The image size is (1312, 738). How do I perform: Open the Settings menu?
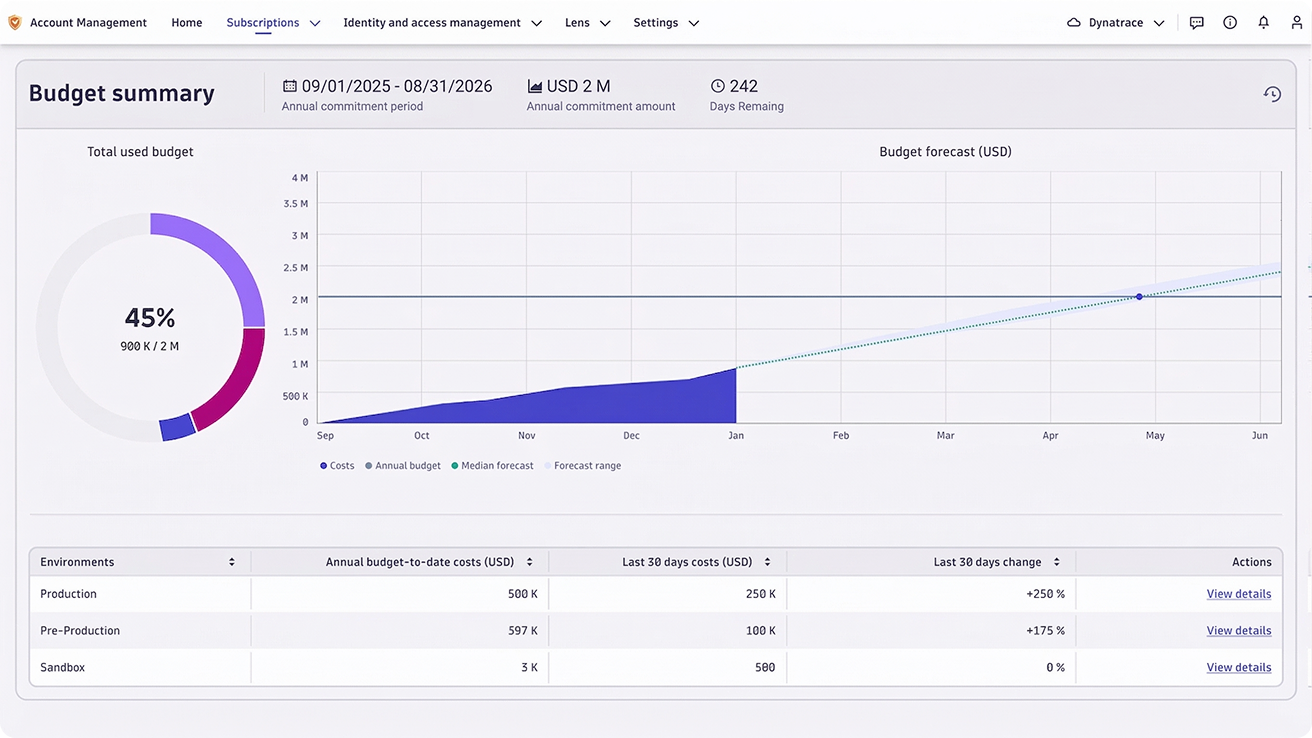point(666,22)
